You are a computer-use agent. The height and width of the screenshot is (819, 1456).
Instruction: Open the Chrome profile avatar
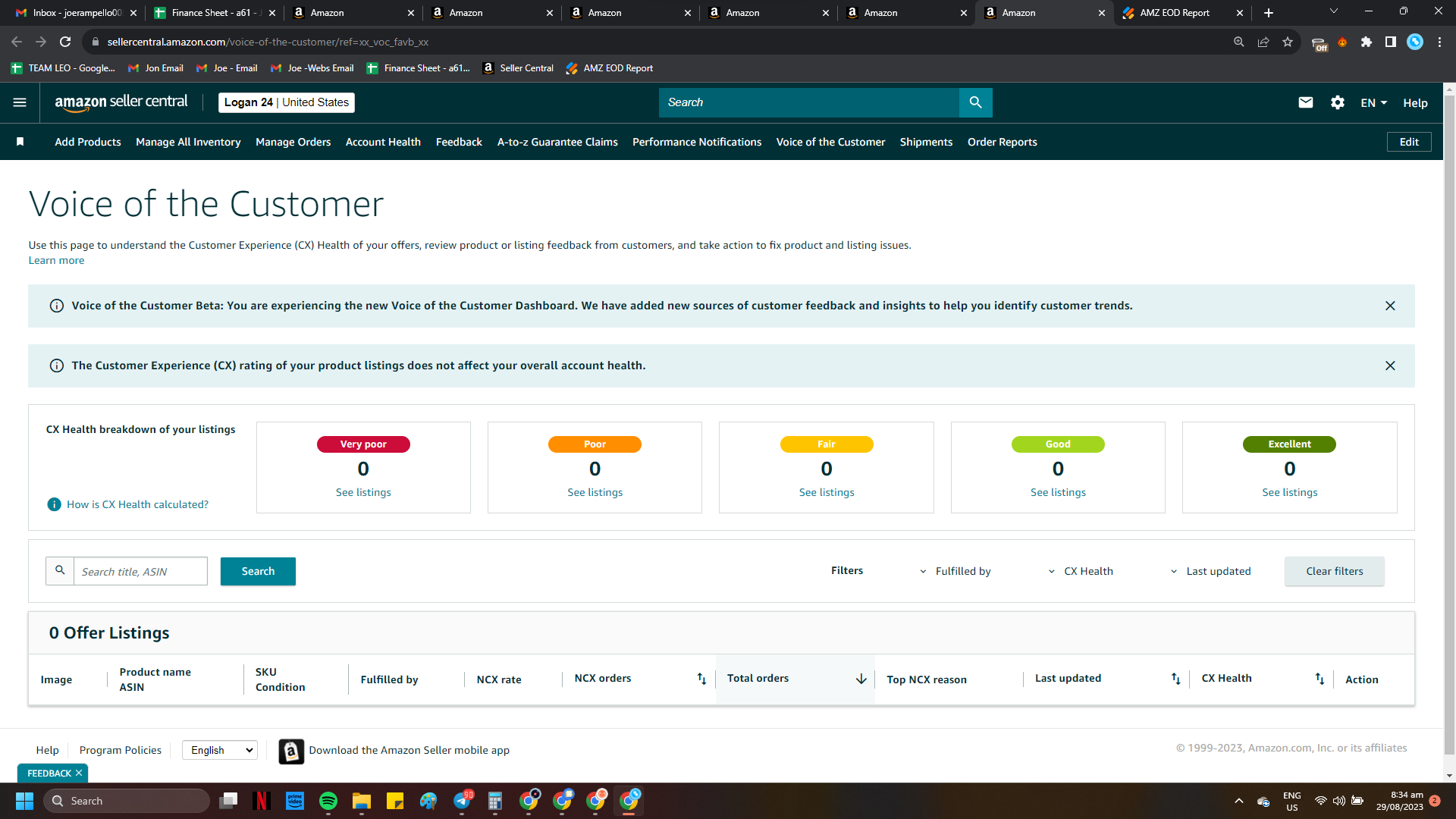pyautogui.click(x=1415, y=42)
